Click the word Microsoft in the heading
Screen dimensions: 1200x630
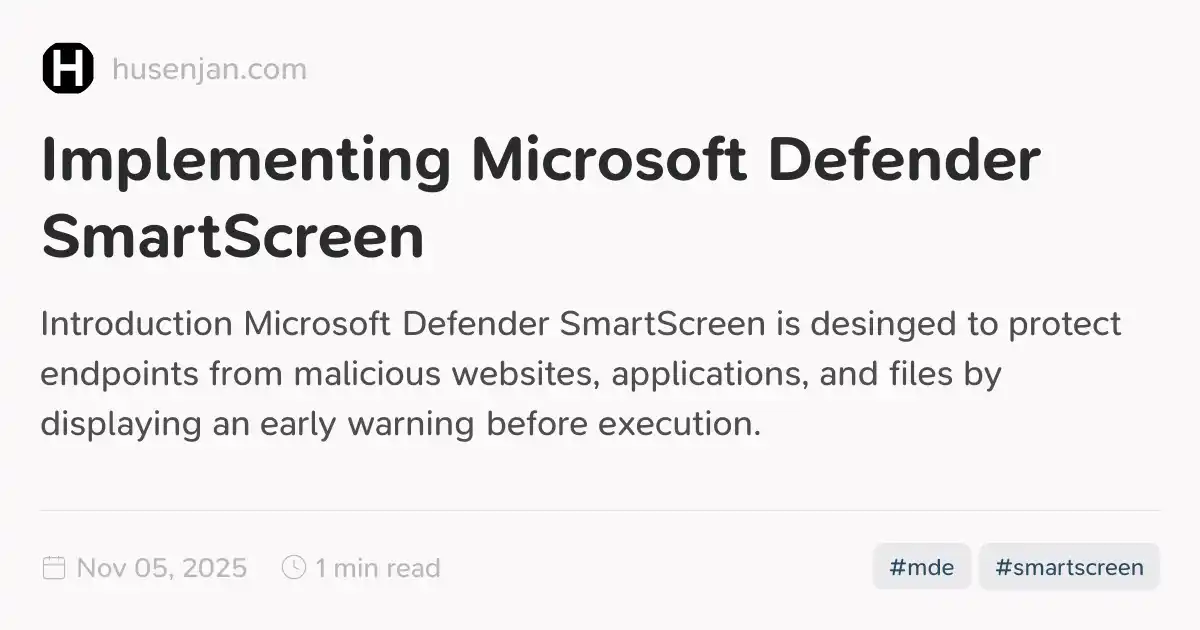click(608, 162)
